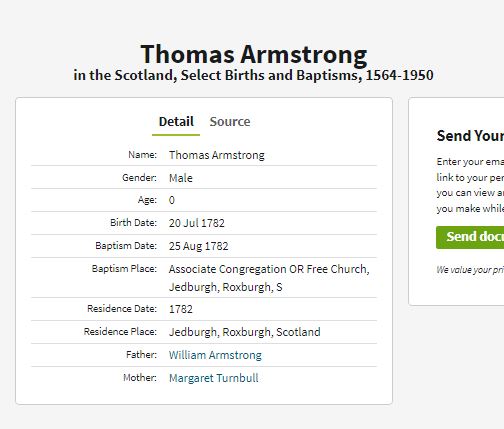Click the Birth Date value 20 Jul 1782
504x429 pixels.
(x=197, y=223)
